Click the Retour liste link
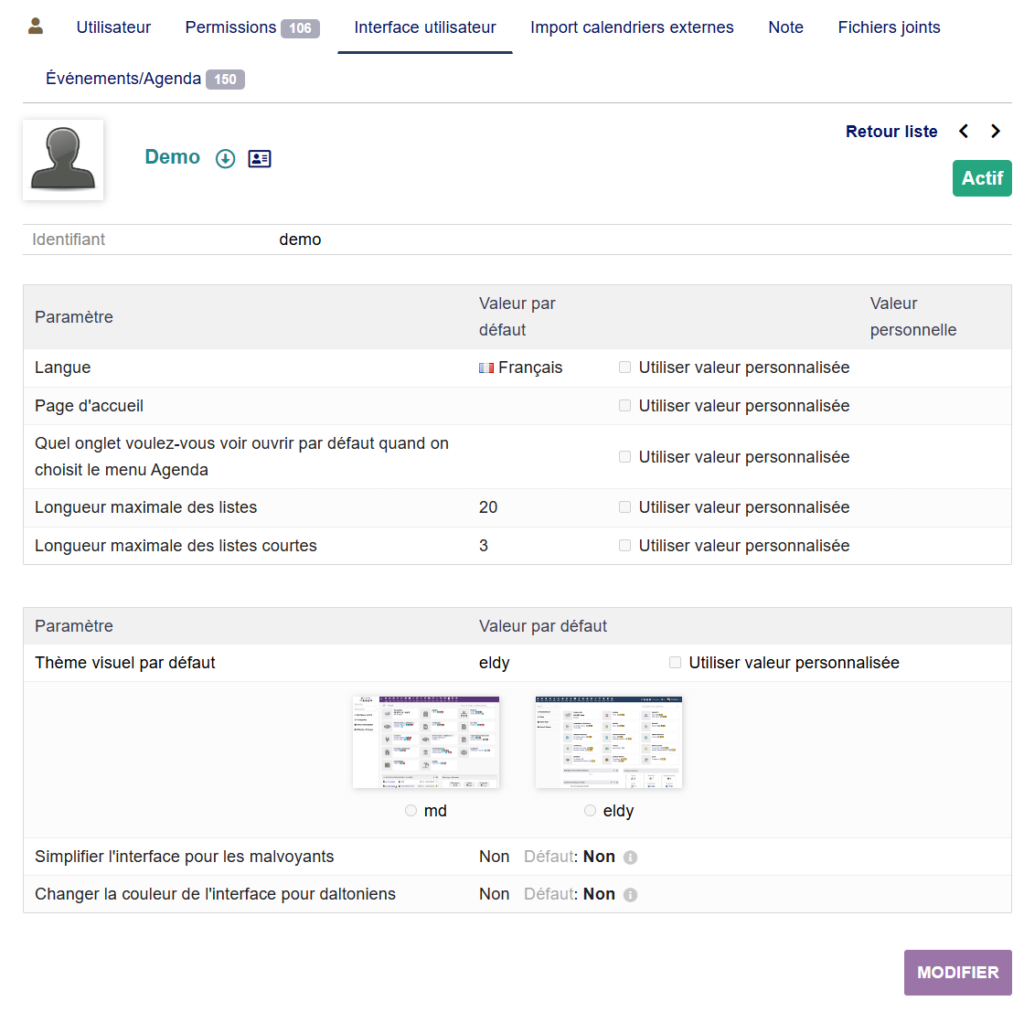Image resolution: width=1024 pixels, height=1012 pixels. (891, 131)
